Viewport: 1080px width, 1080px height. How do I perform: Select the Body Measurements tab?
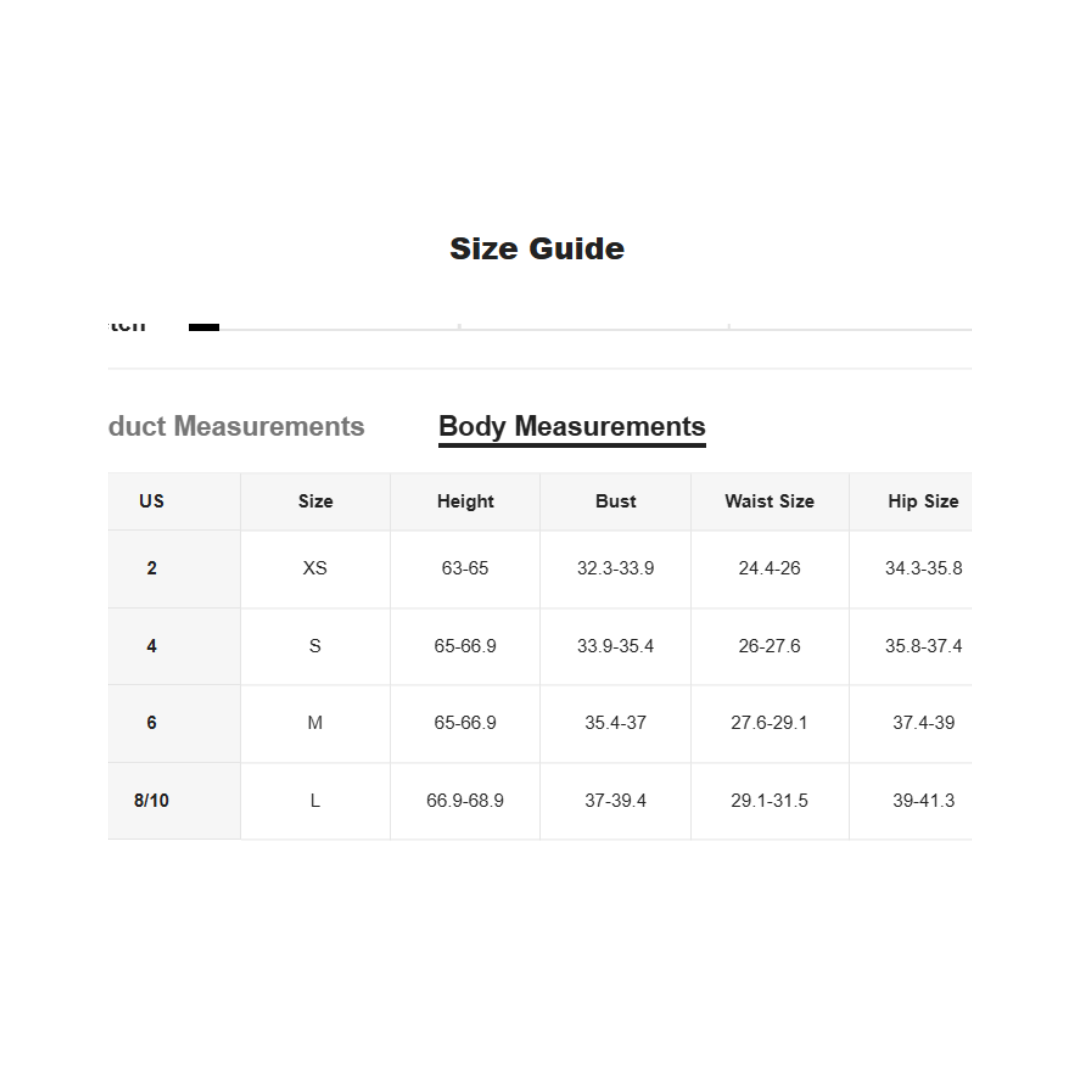[572, 427]
